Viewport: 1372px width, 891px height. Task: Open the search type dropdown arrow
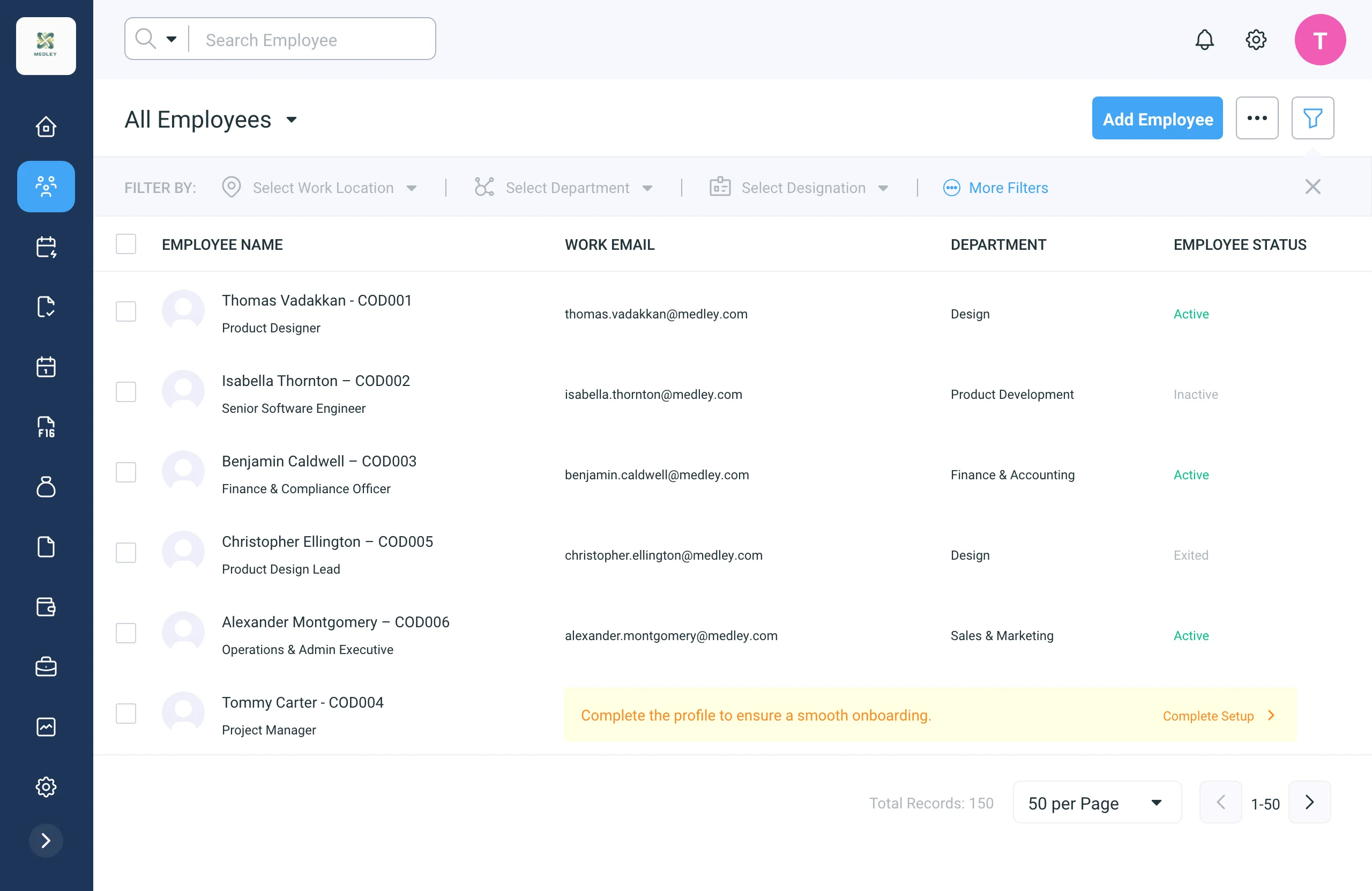coord(171,39)
